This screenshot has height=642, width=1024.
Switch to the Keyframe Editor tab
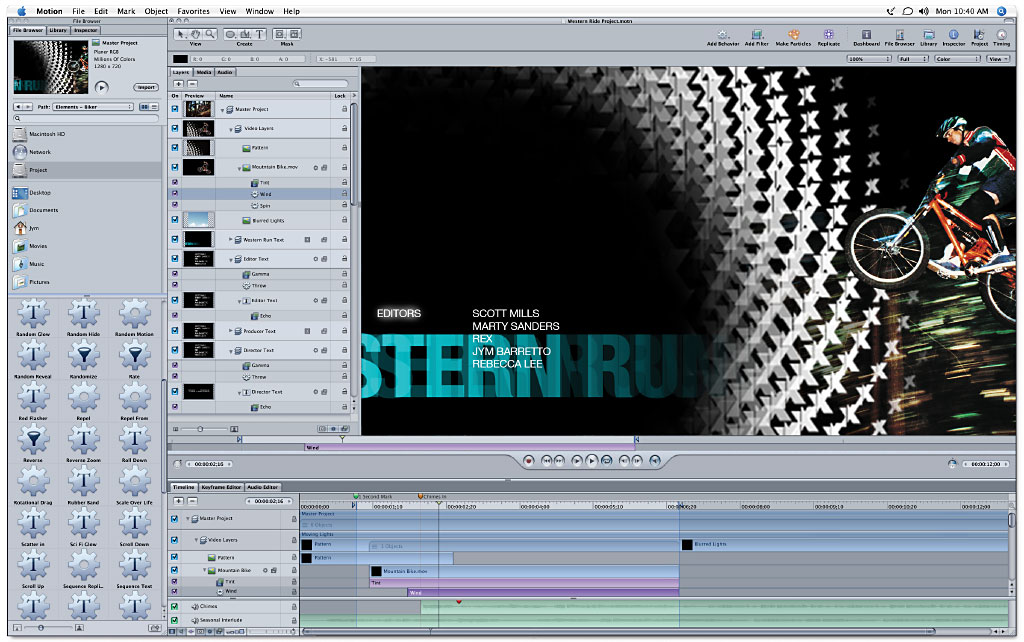[222, 487]
